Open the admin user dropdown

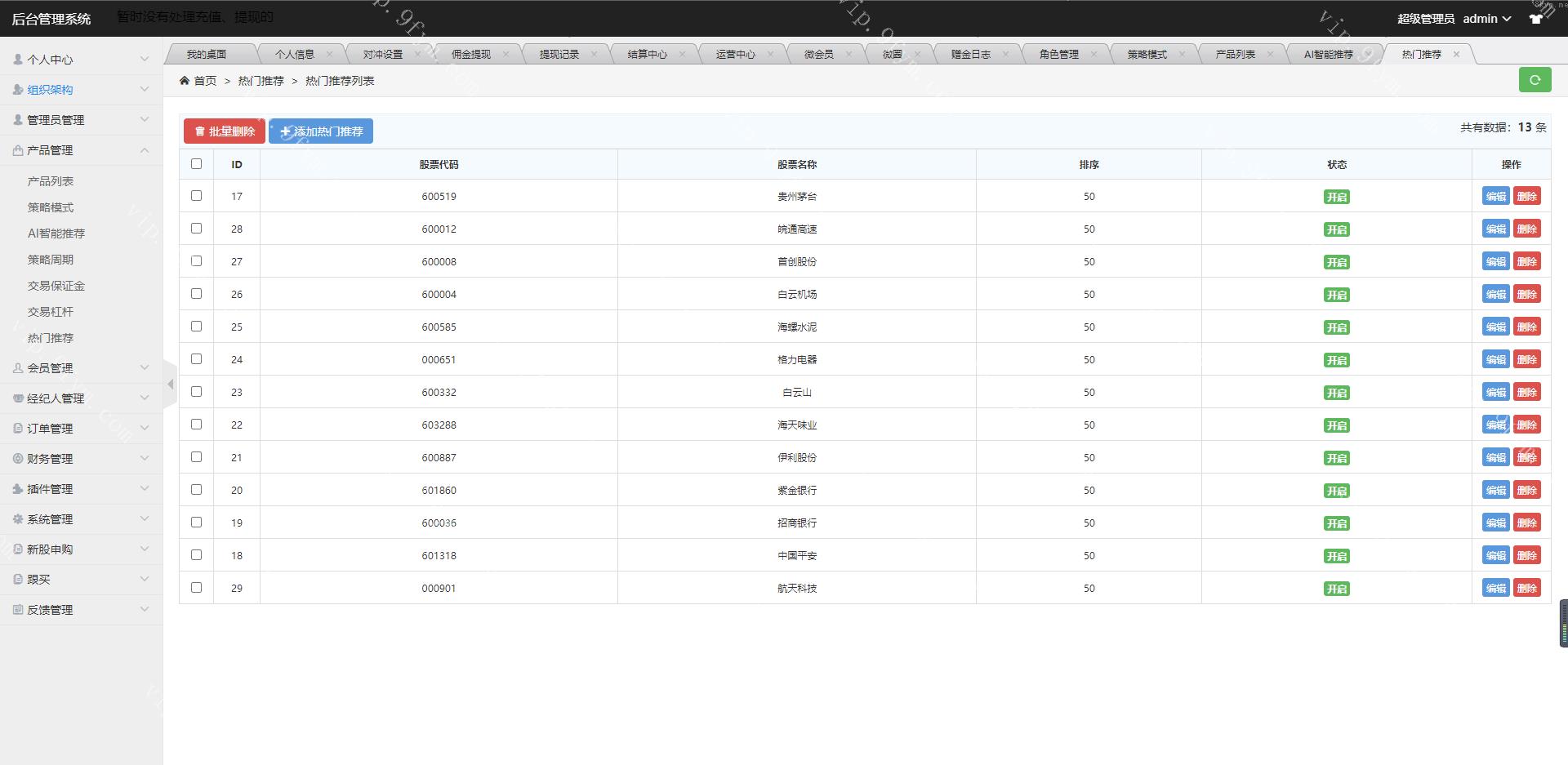click(1486, 19)
